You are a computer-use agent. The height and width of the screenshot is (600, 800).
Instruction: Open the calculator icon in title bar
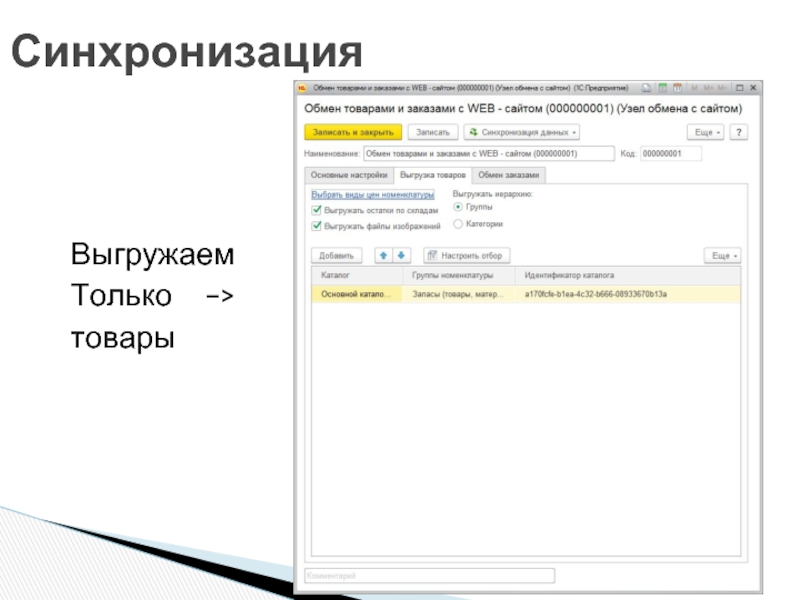click(662, 88)
